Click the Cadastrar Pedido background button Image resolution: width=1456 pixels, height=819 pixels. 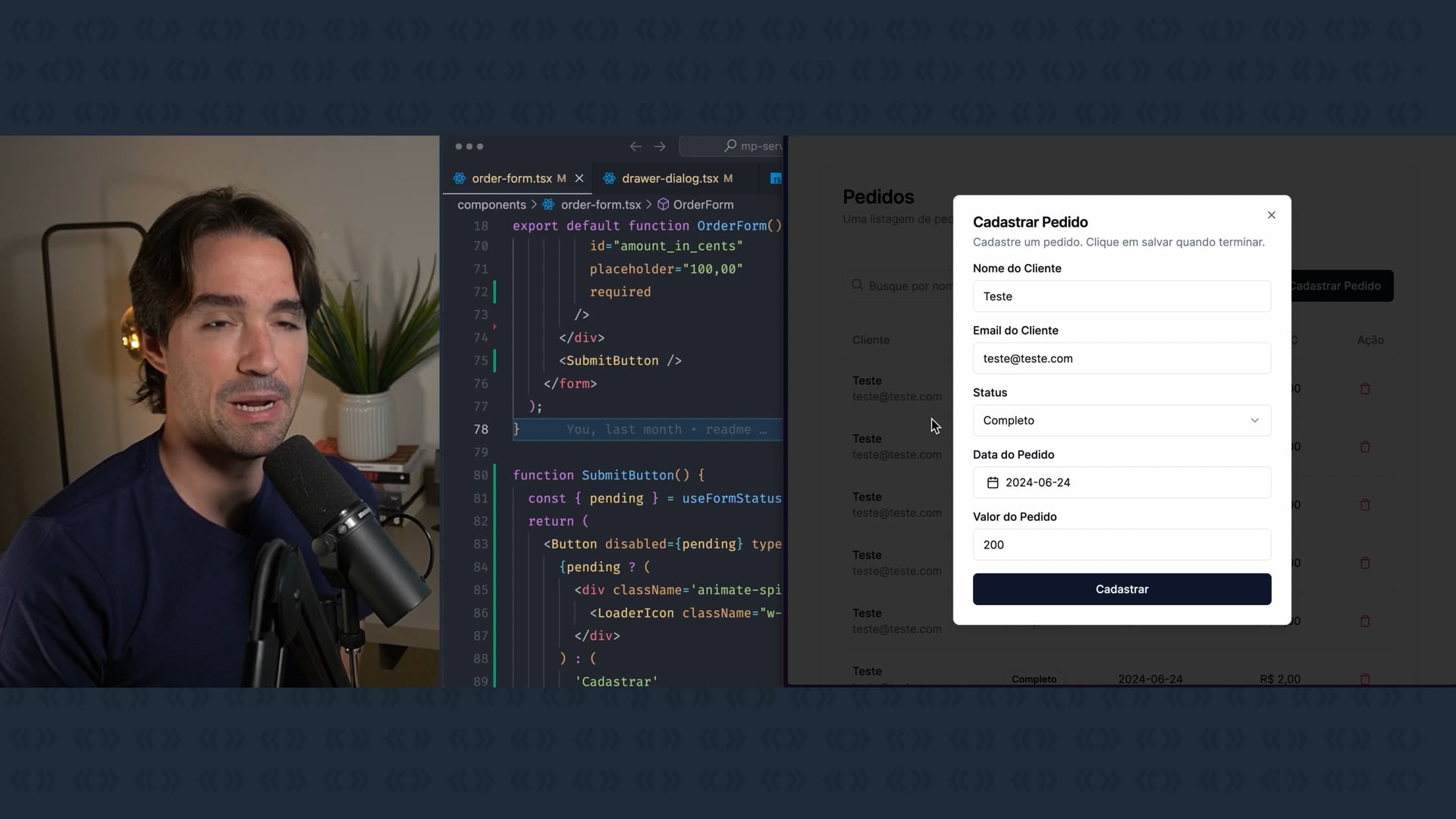pos(1341,286)
